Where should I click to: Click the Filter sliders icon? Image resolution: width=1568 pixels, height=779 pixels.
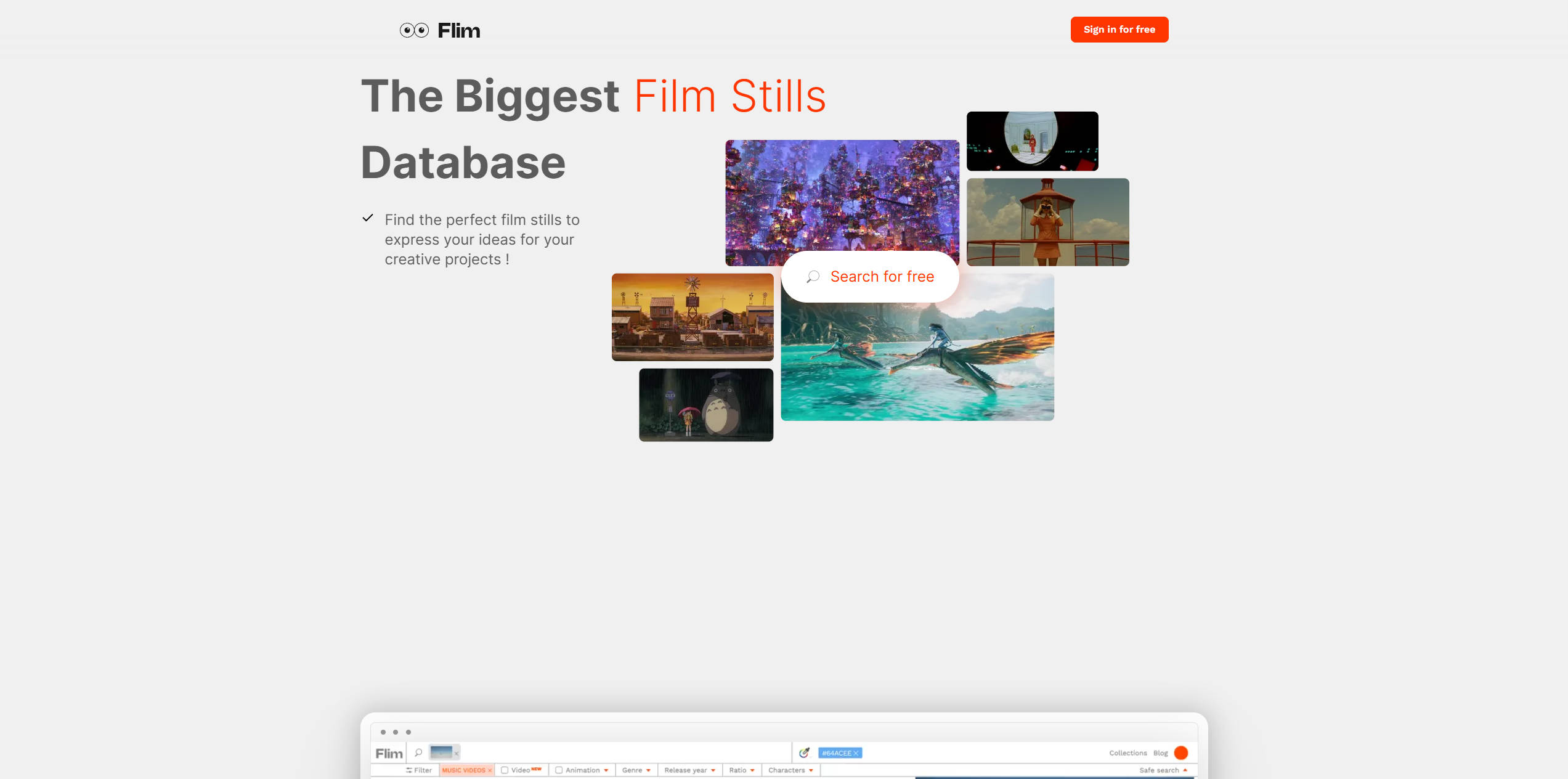(x=409, y=770)
